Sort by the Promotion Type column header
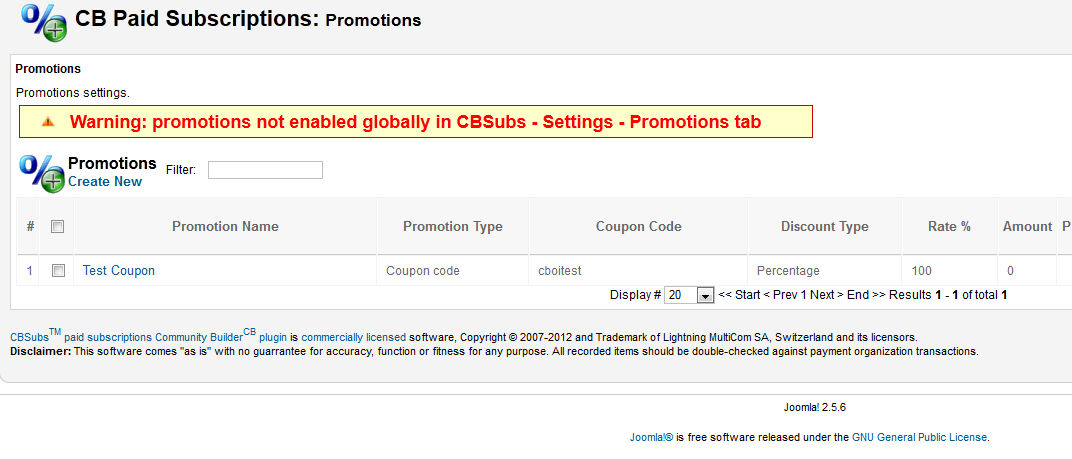1072x459 pixels. [x=453, y=226]
